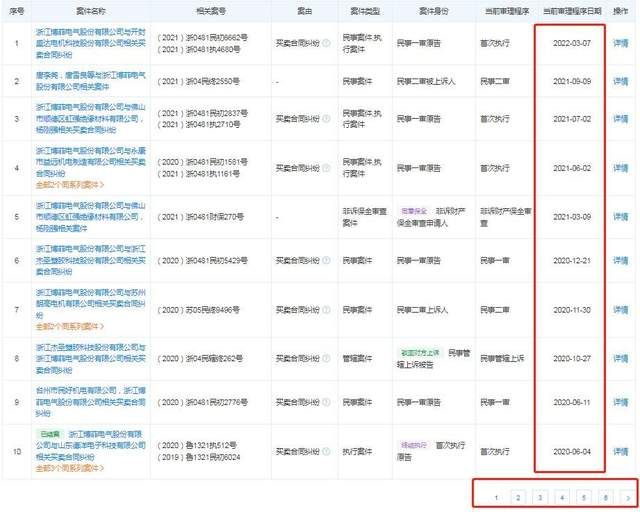Click the 案件身份 column header
This screenshot has width=640, height=512.
click(433, 11)
